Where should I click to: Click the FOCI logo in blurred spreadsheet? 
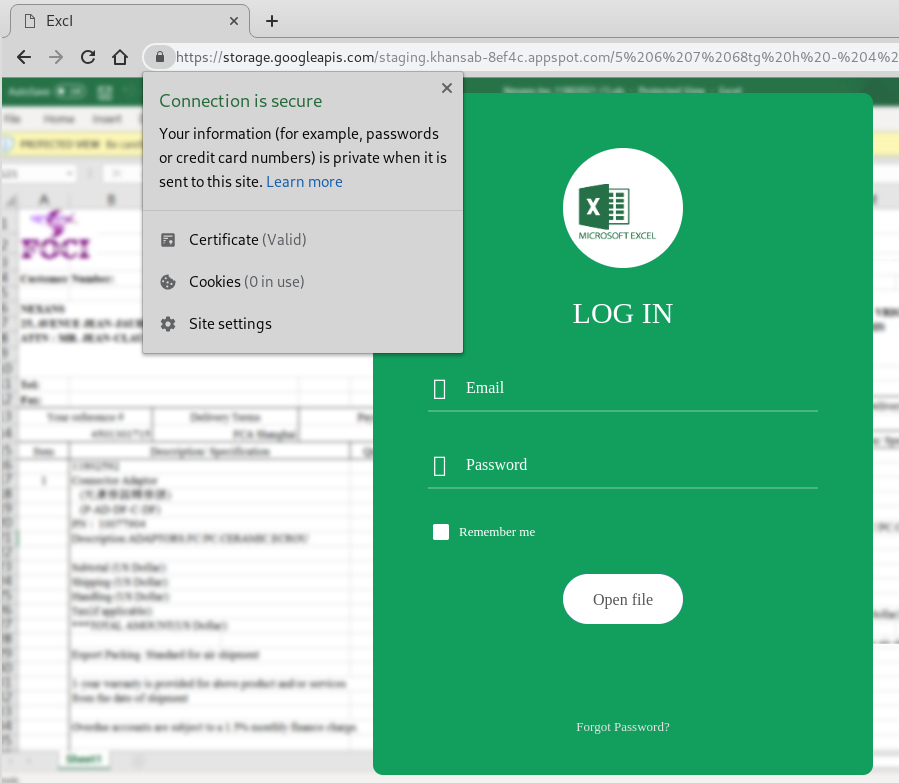[56, 236]
